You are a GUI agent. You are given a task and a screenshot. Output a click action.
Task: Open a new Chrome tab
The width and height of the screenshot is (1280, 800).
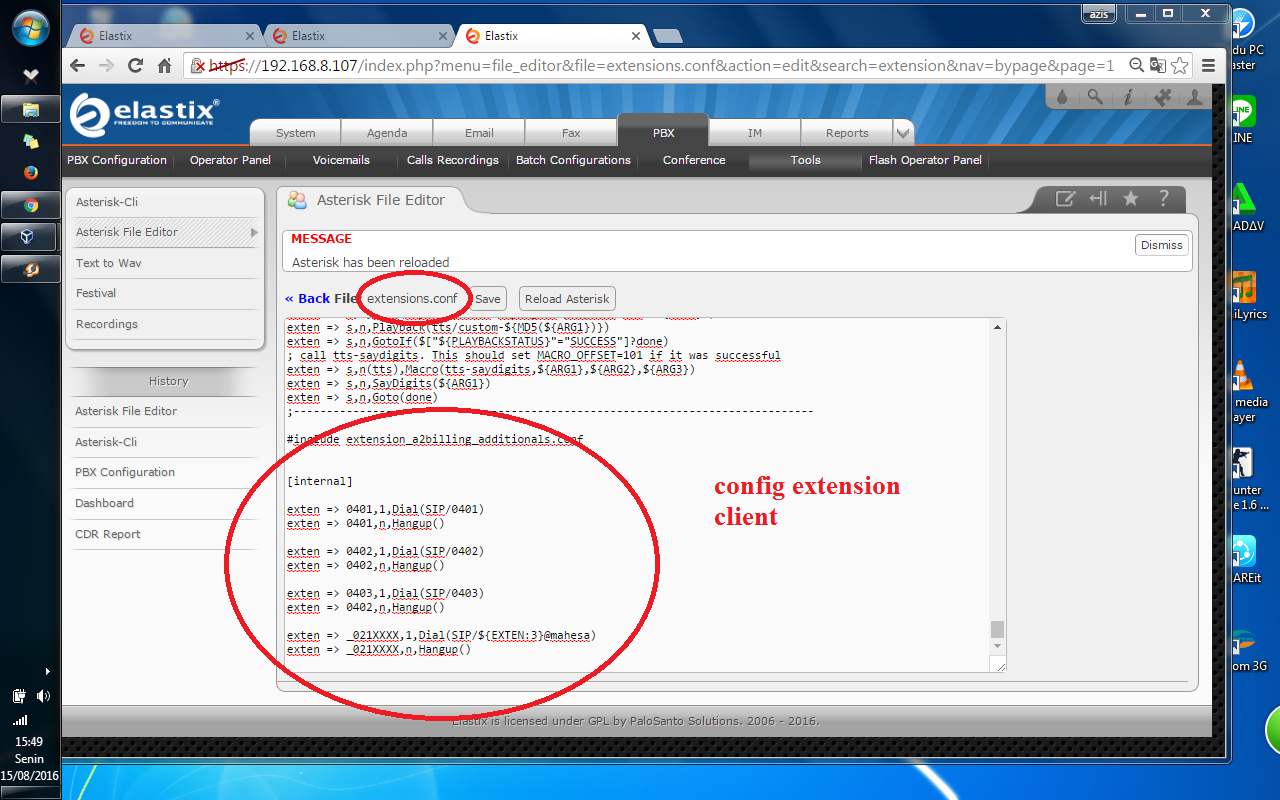[x=668, y=36]
